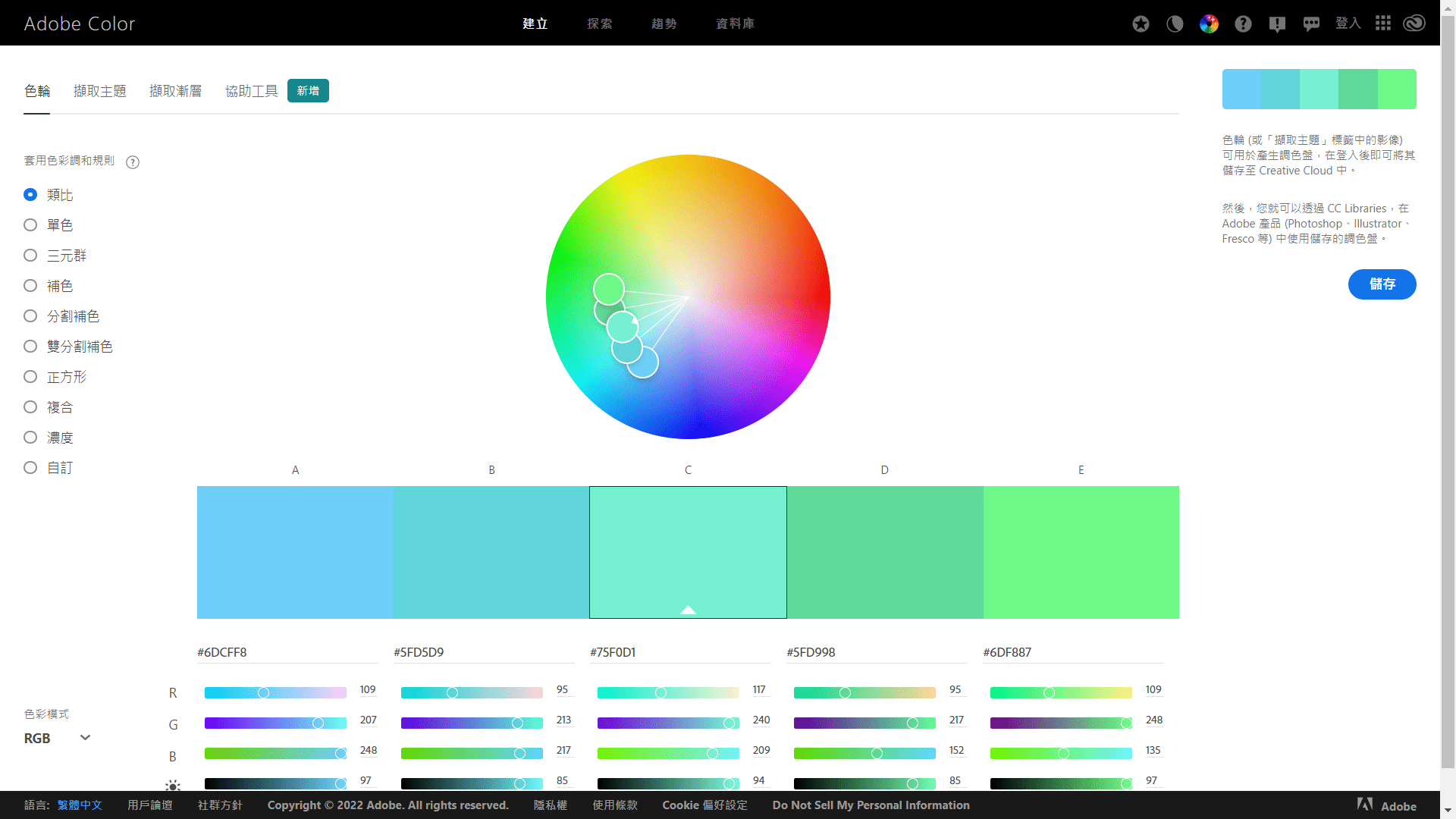Image resolution: width=1456 pixels, height=819 pixels.
Task: Click the B slider for color E
Action: [x=1061, y=753]
